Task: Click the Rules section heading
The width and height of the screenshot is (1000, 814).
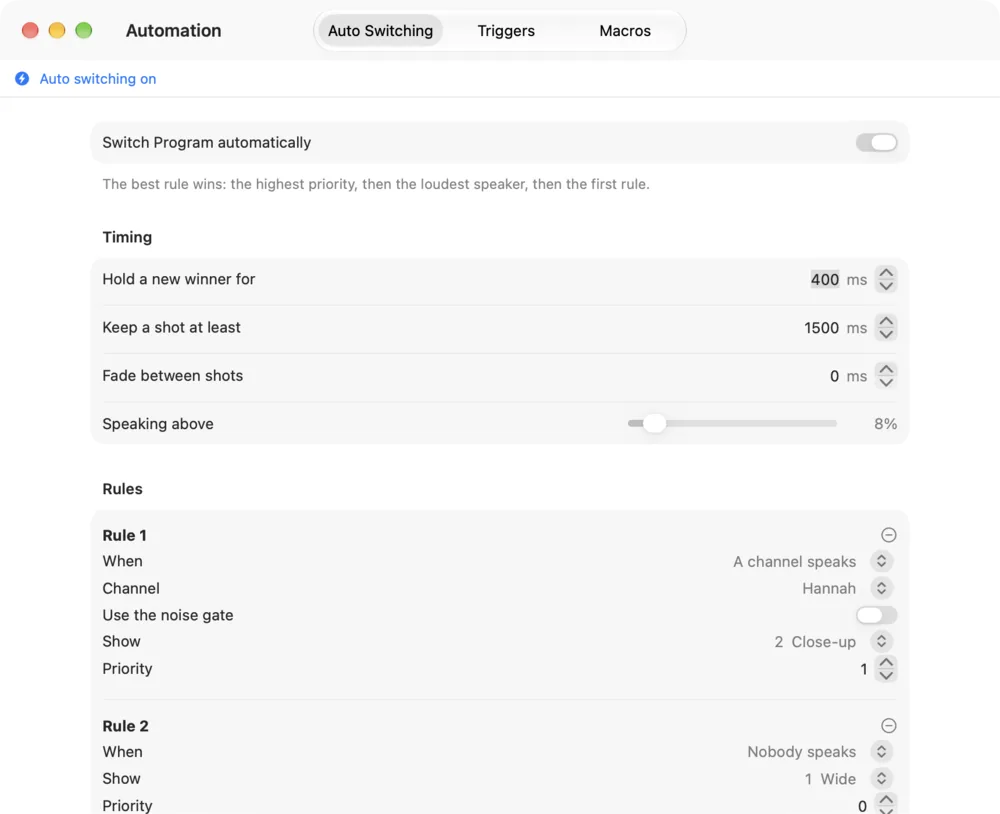Action: [122, 489]
